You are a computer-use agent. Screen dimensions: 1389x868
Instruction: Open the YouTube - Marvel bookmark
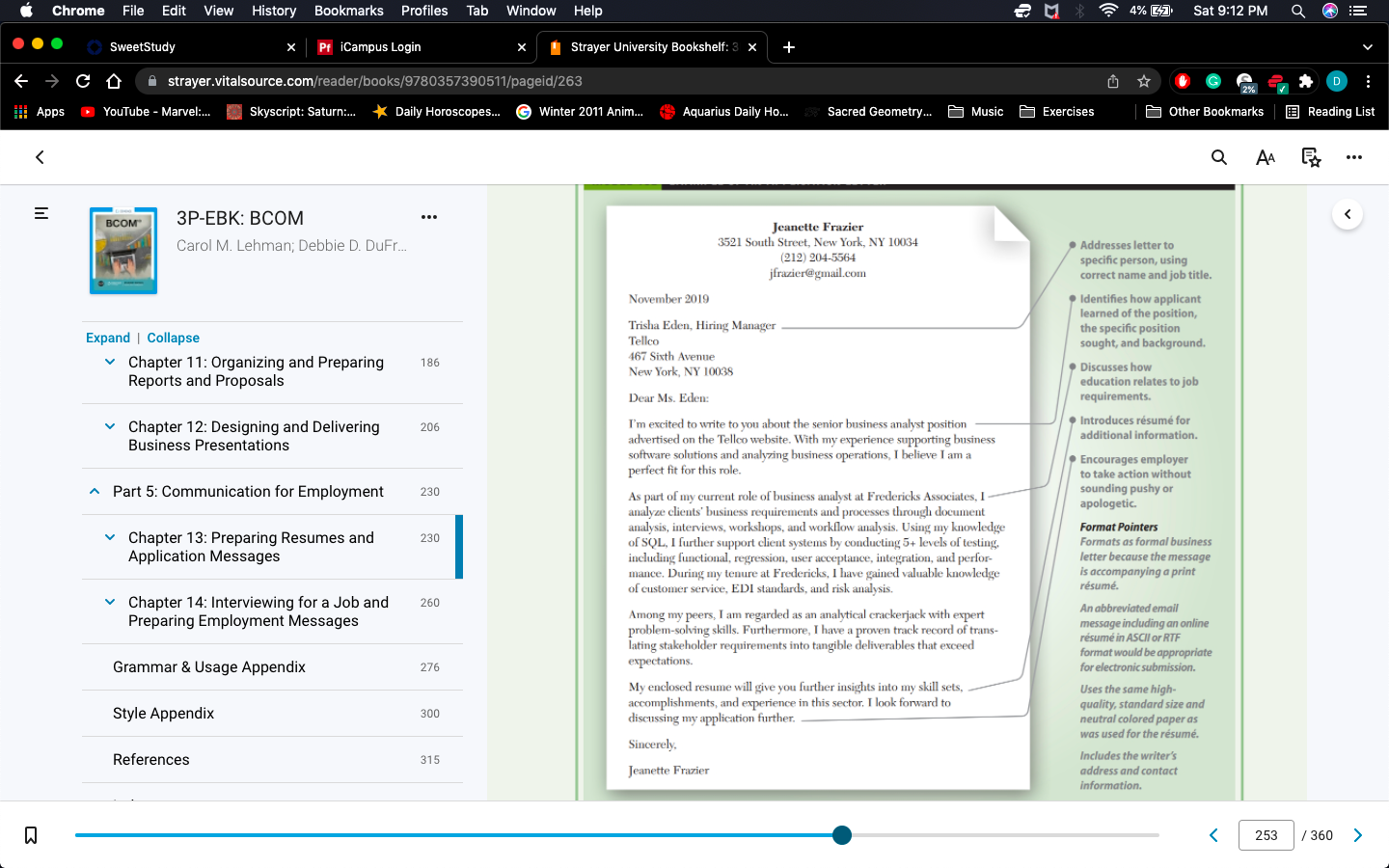pos(146,112)
